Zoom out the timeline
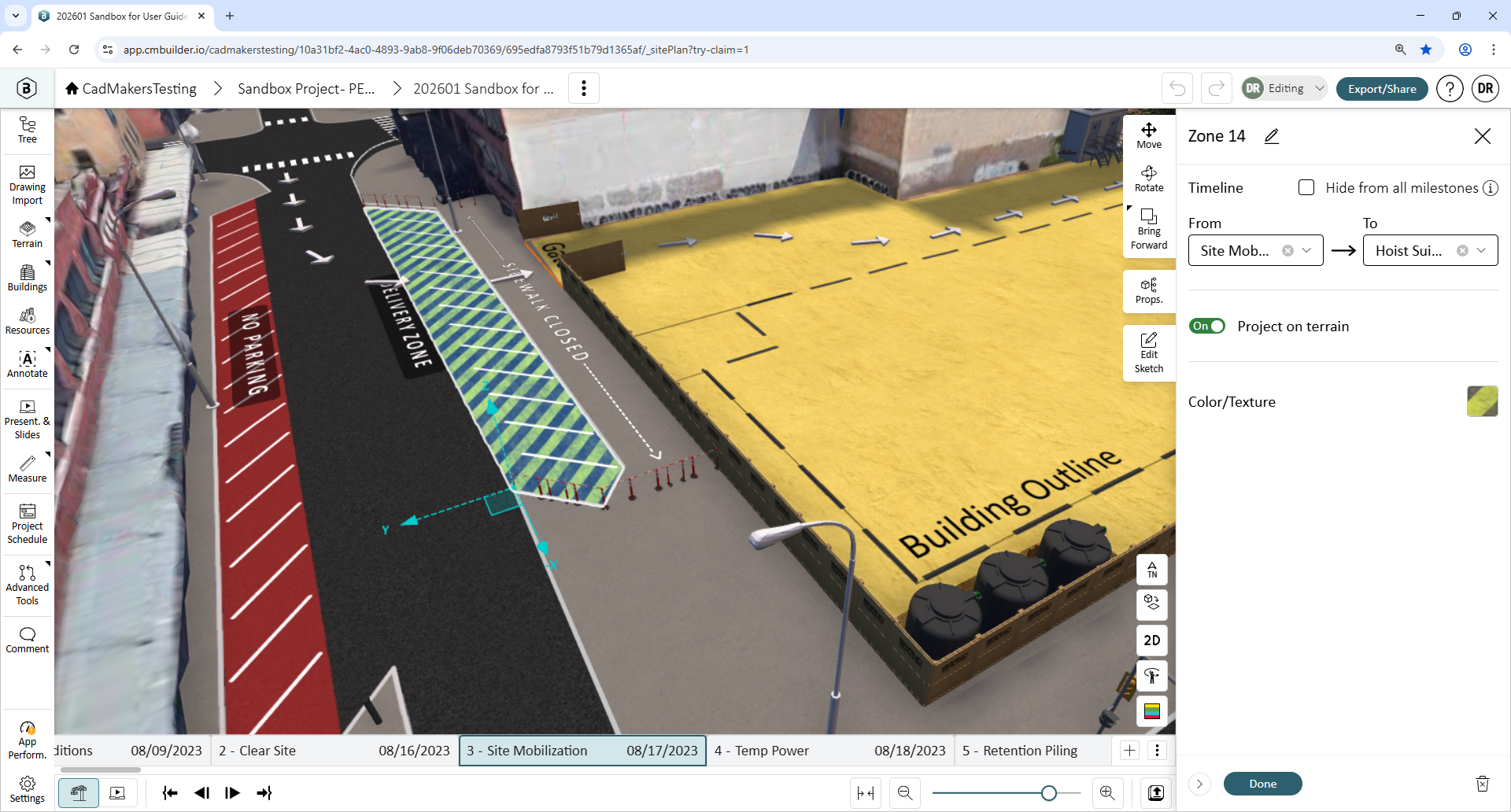The width and height of the screenshot is (1511, 812). (905, 793)
